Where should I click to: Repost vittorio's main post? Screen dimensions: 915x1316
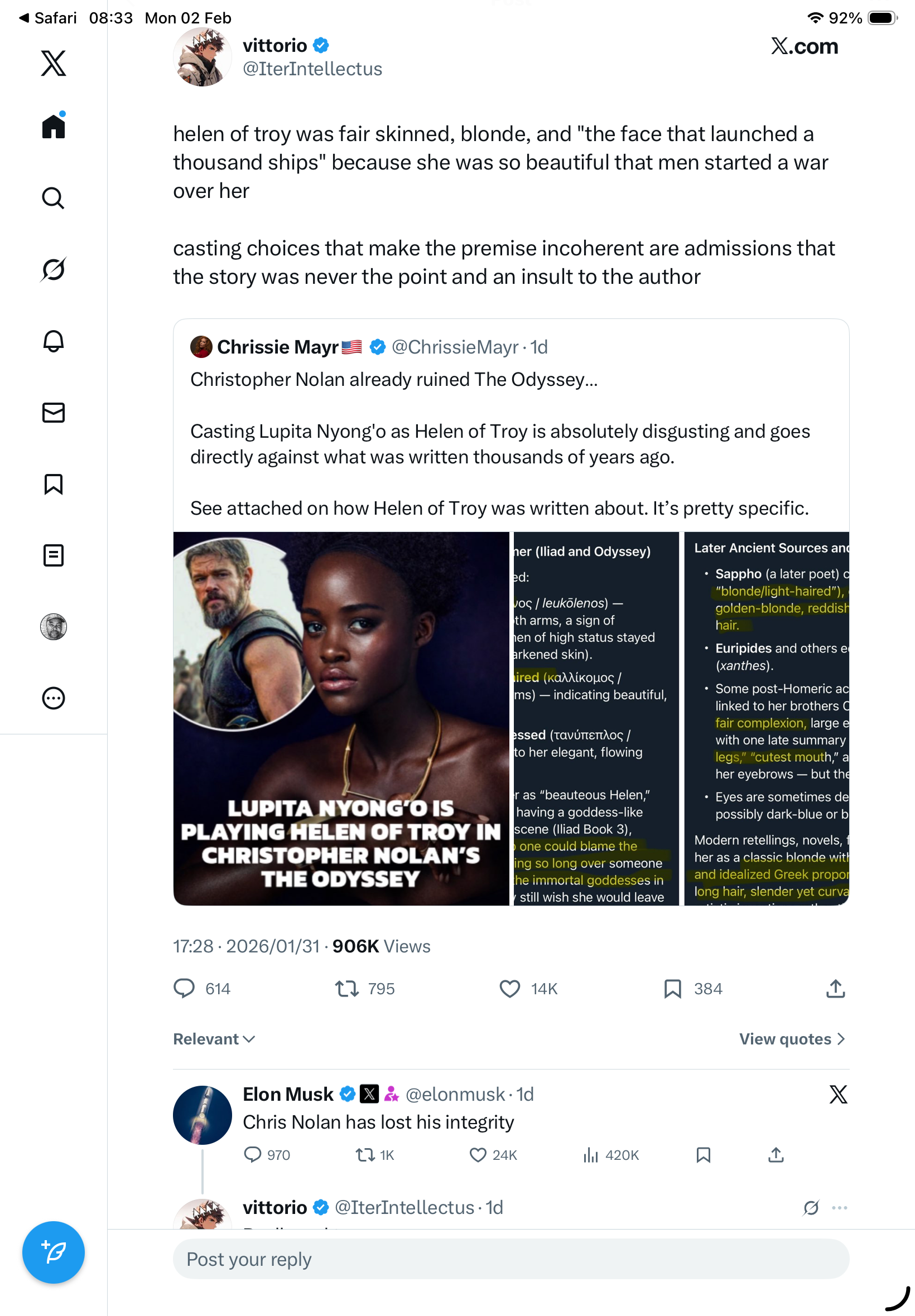(347, 988)
